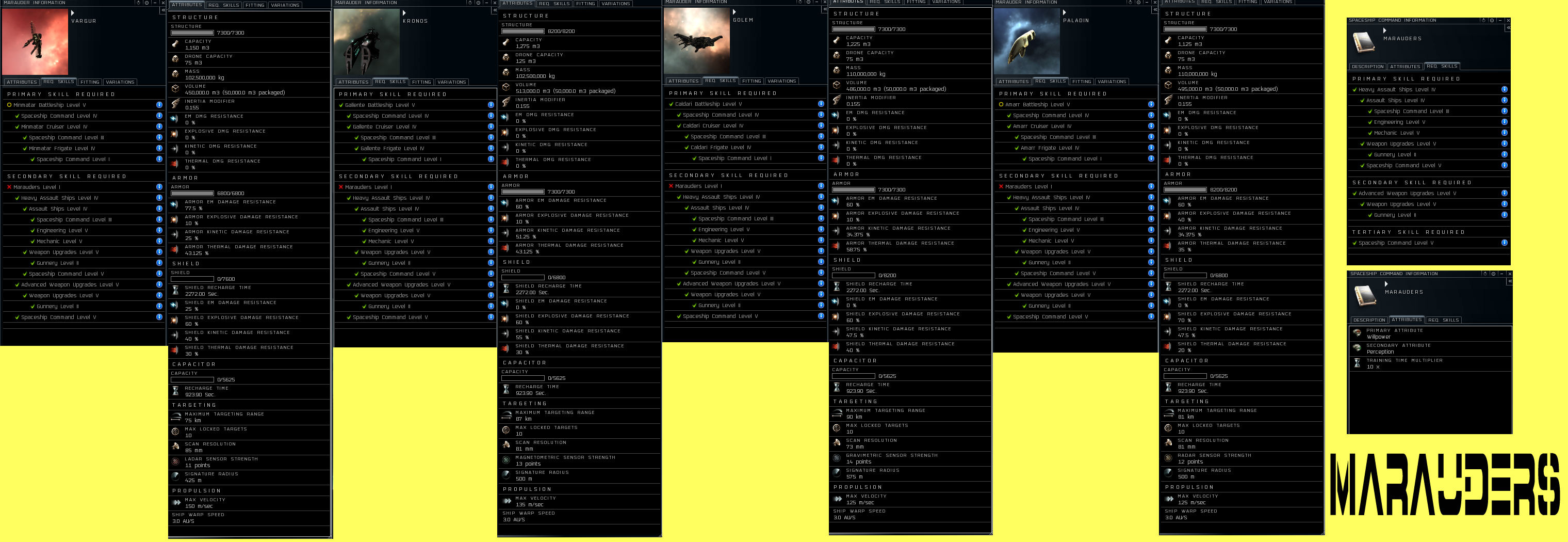Select the Mechanic Level V row under Primary Skill

[x=1428, y=133]
